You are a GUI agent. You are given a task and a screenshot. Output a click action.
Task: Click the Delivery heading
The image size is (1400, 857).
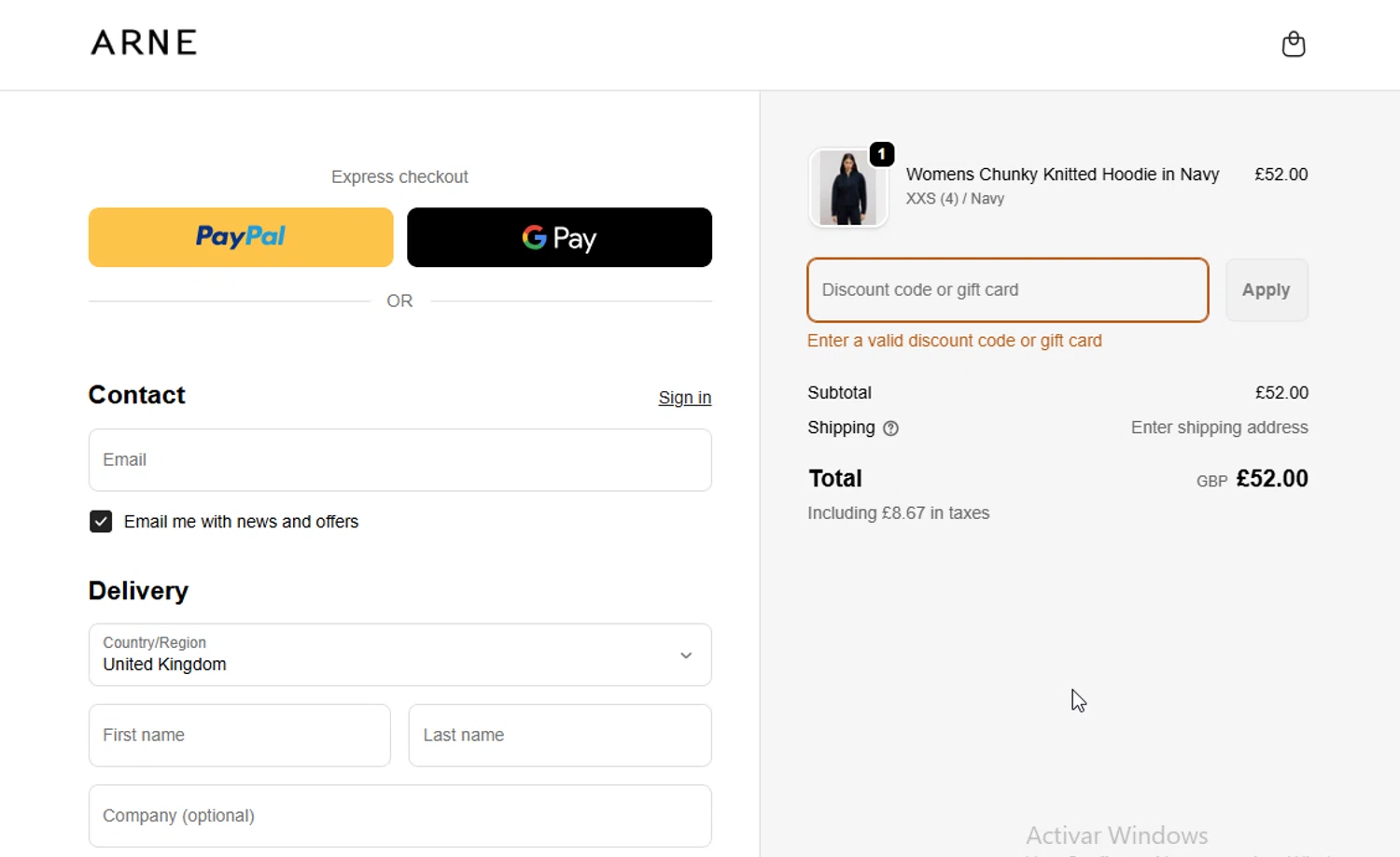tap(138, 591)
